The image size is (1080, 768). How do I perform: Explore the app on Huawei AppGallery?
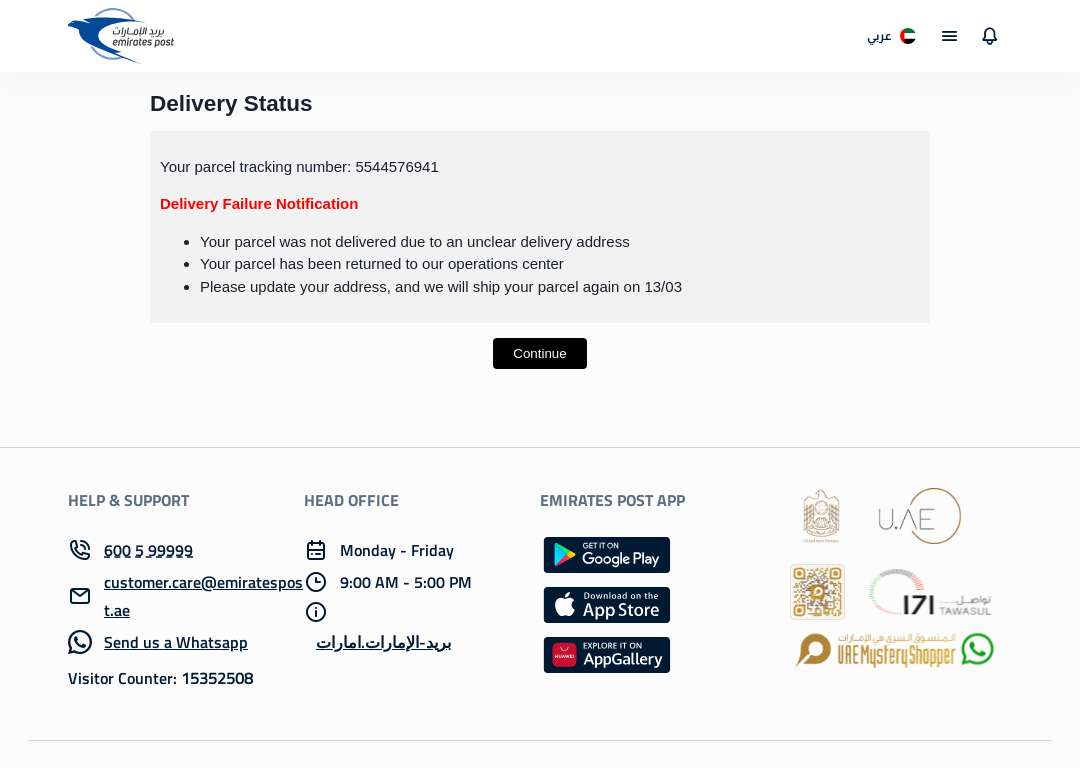click(x=607, y=655)
